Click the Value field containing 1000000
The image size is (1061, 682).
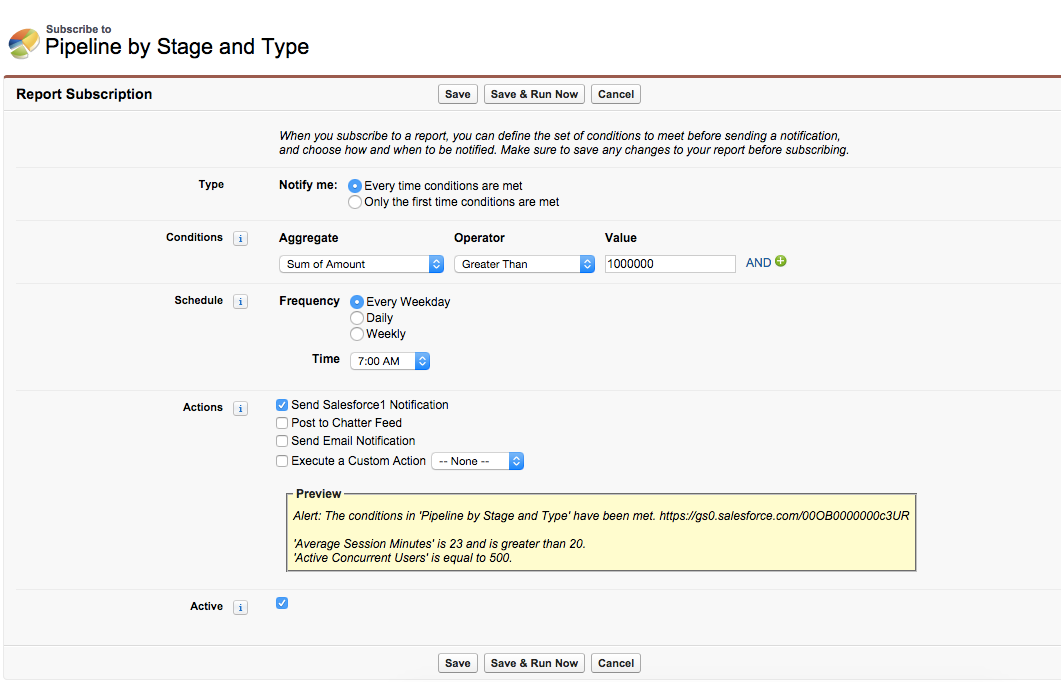[x=670, y=264]
